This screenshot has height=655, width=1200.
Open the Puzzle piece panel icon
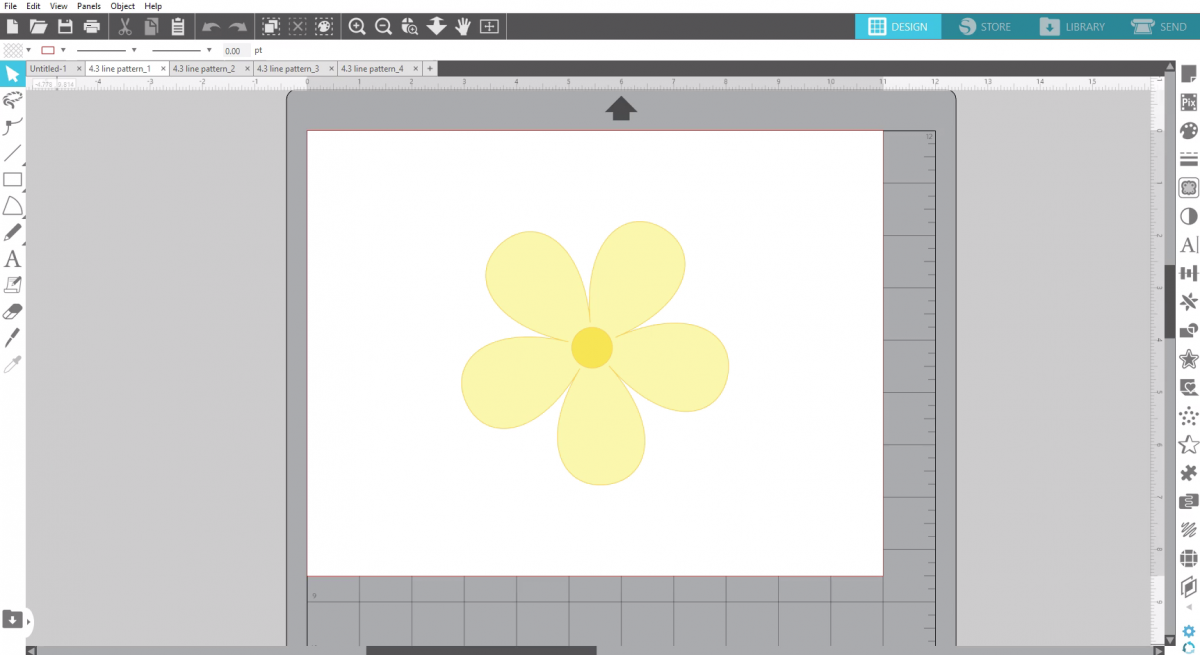[1188, 472]
